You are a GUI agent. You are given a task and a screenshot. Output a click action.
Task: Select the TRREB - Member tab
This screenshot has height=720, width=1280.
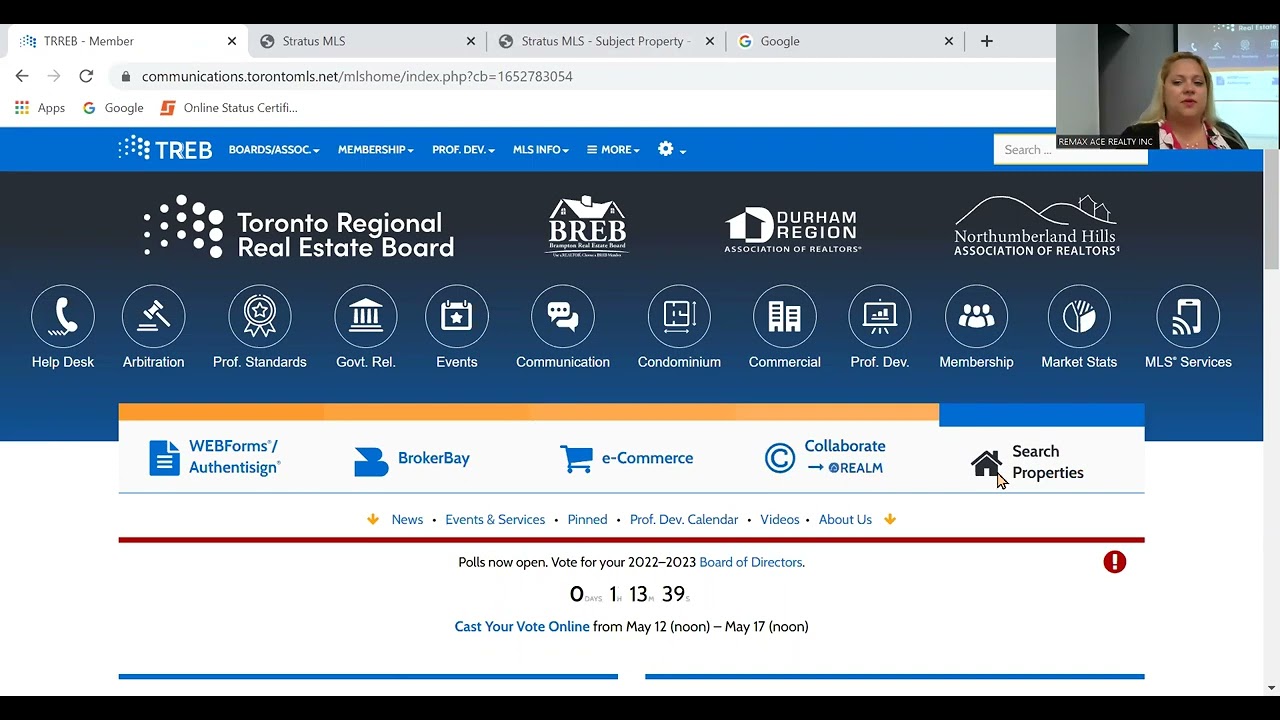pyautogui.click(x=127, y=41)
